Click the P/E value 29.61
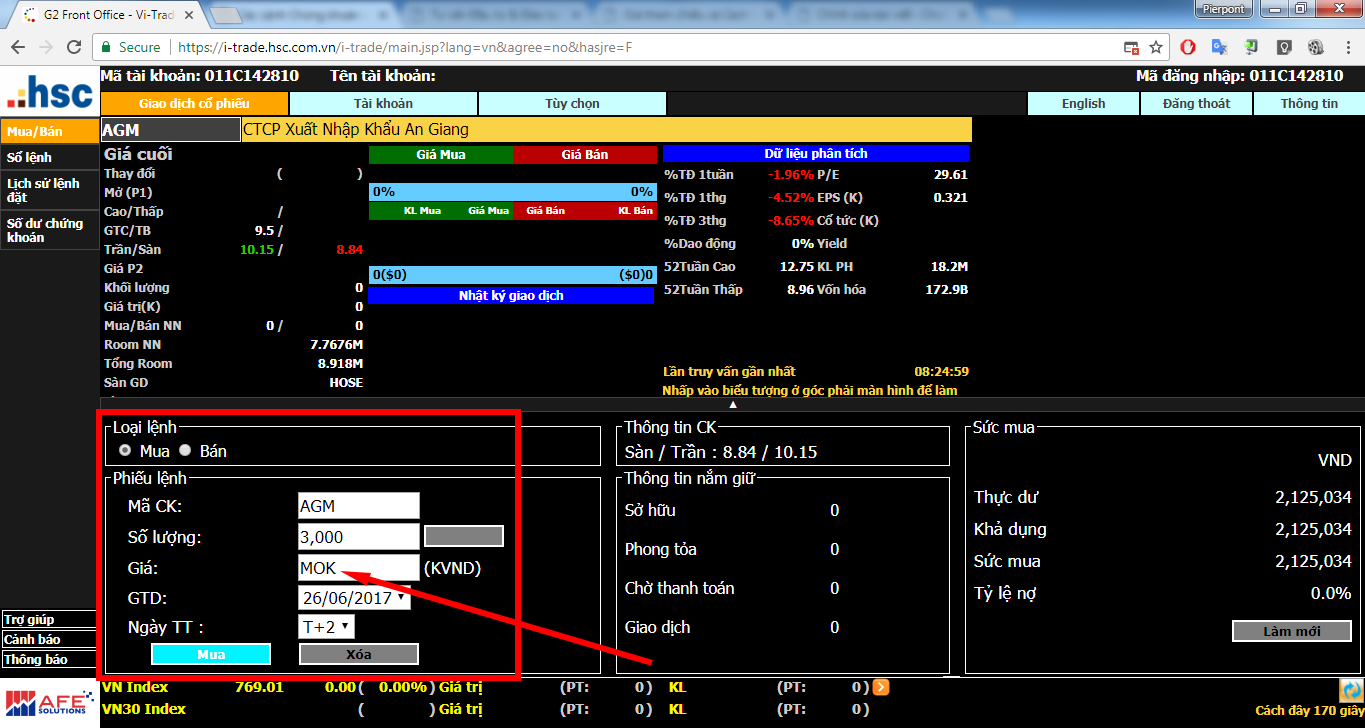The image size is (1365, 728). coord(950,175)
